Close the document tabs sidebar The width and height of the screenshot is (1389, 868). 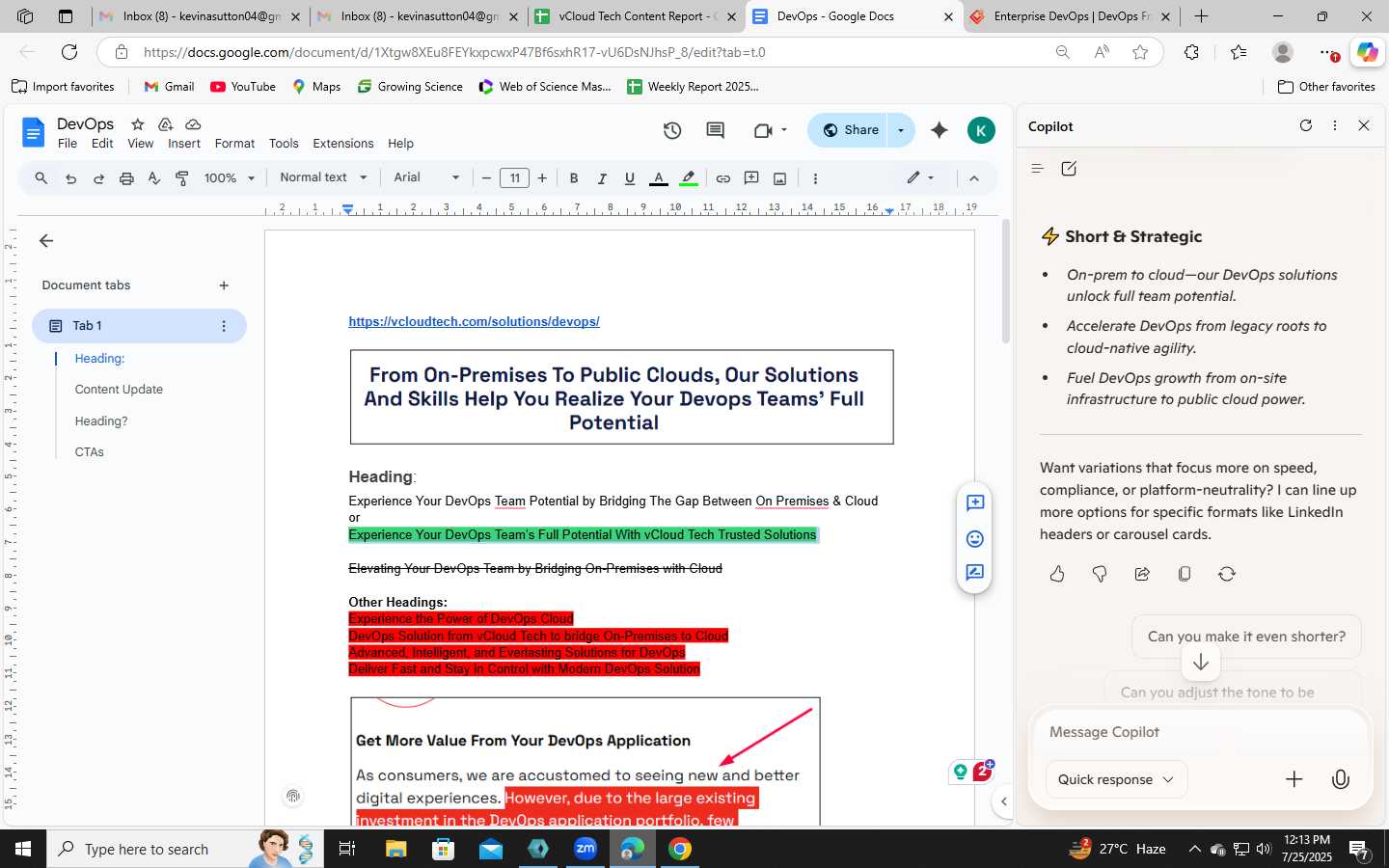point(46,241)
